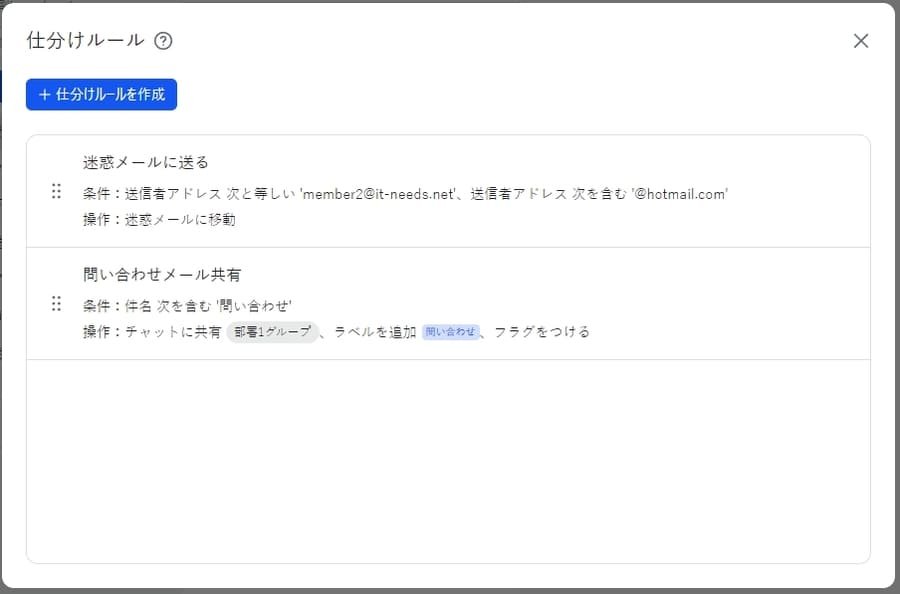Click the '@hotmail.com' contains condition

pyautogui.click(x=680, y=194)
